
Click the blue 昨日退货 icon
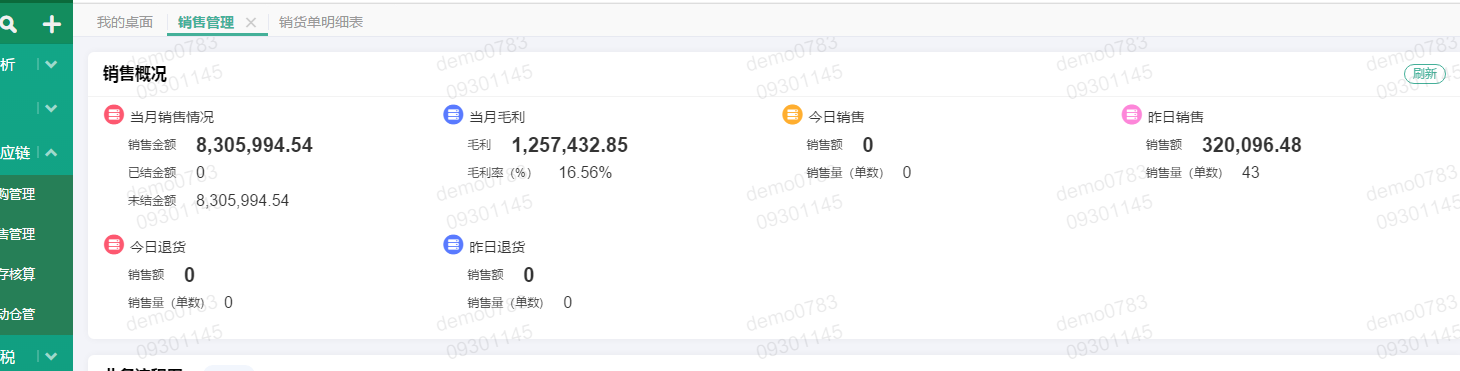click(453, 245)
